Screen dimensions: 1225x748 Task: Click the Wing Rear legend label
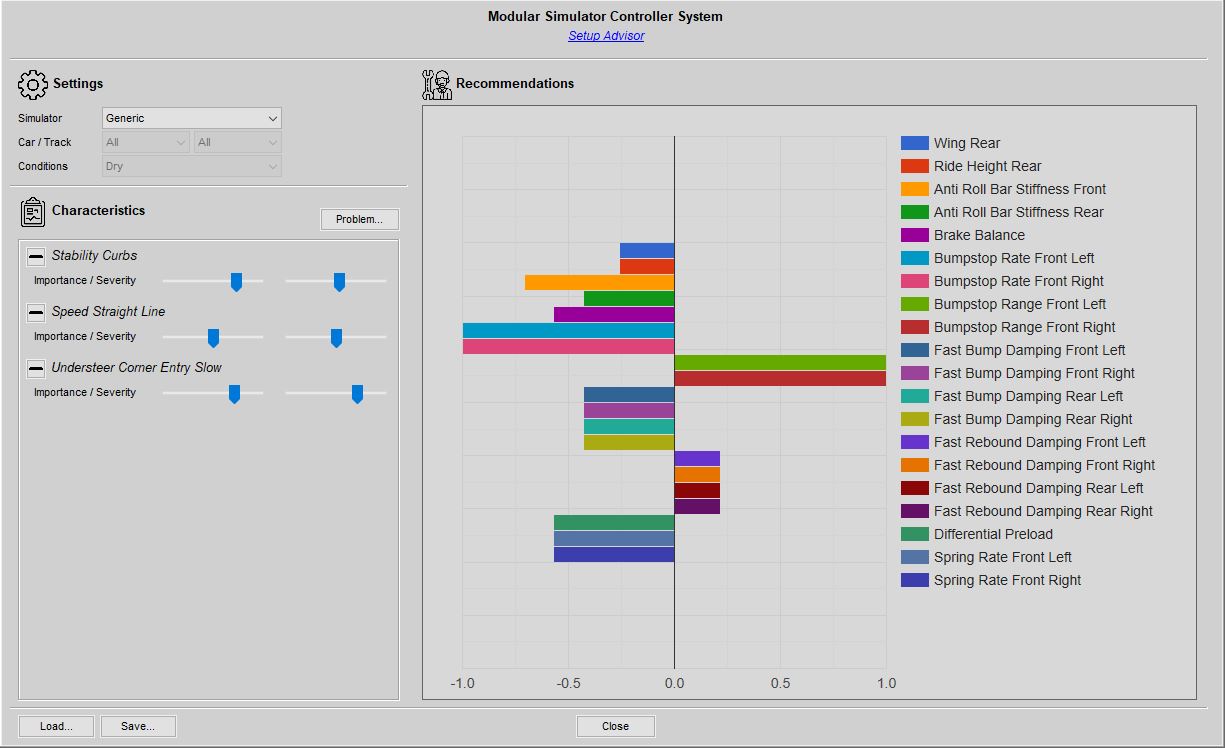tap(967, 143)
